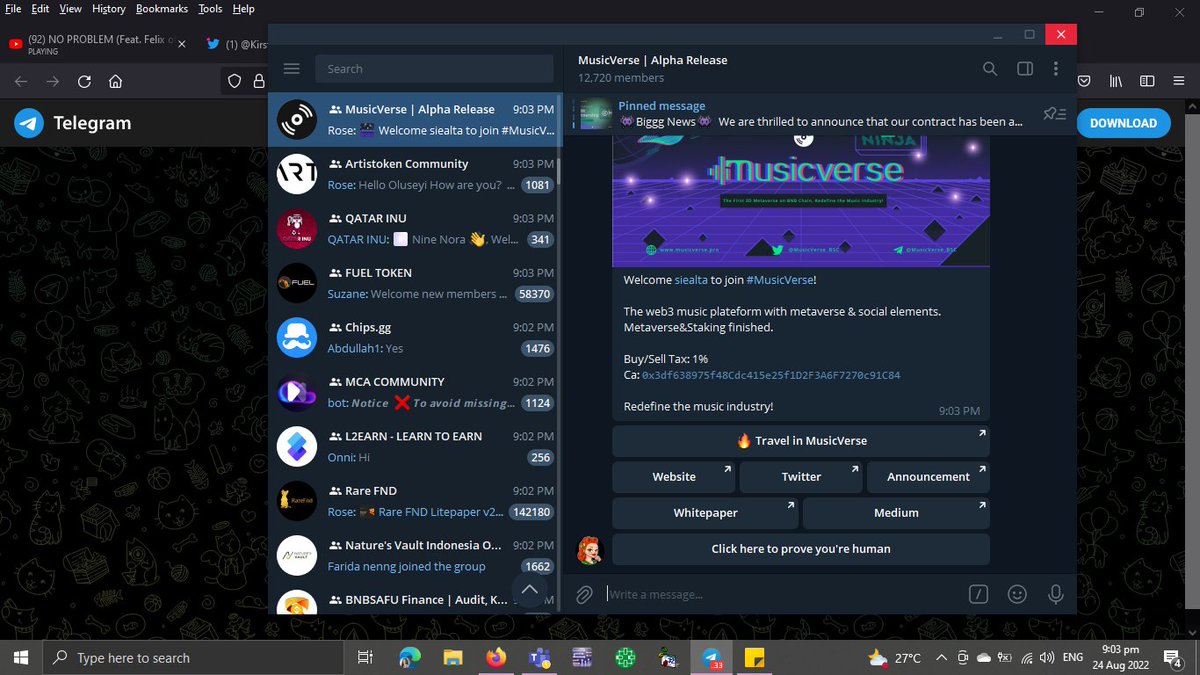Open the Telegram hamburger menu

click(292, 69)
